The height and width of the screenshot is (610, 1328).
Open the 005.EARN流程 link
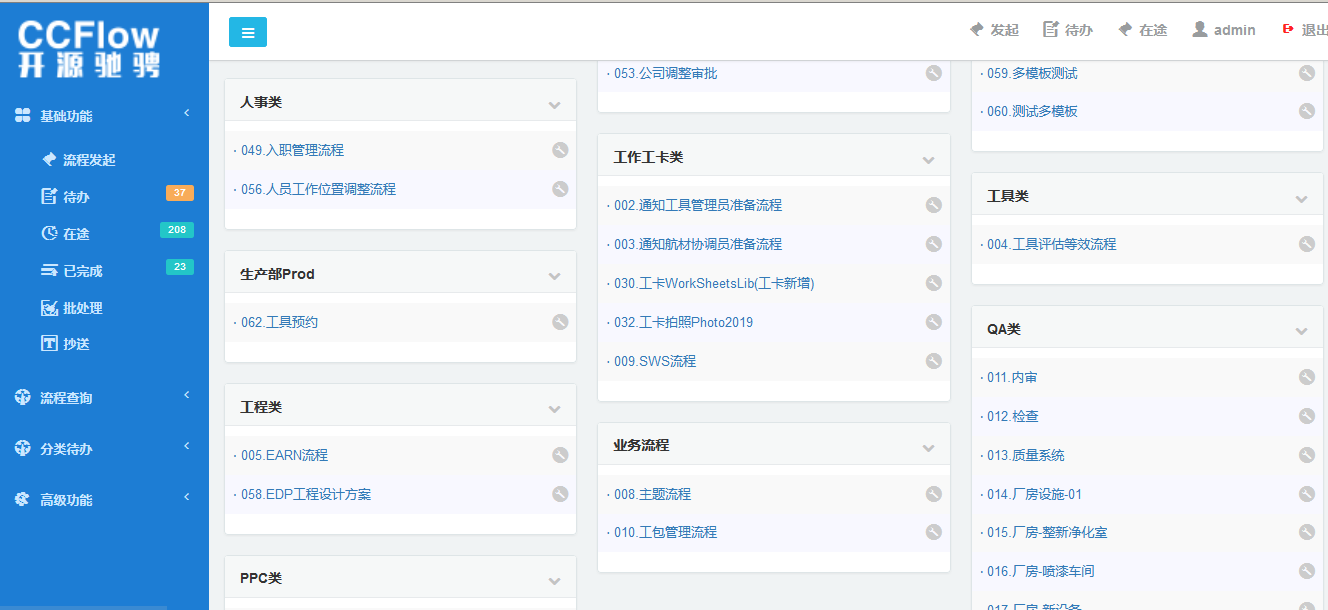pos(284,455)
